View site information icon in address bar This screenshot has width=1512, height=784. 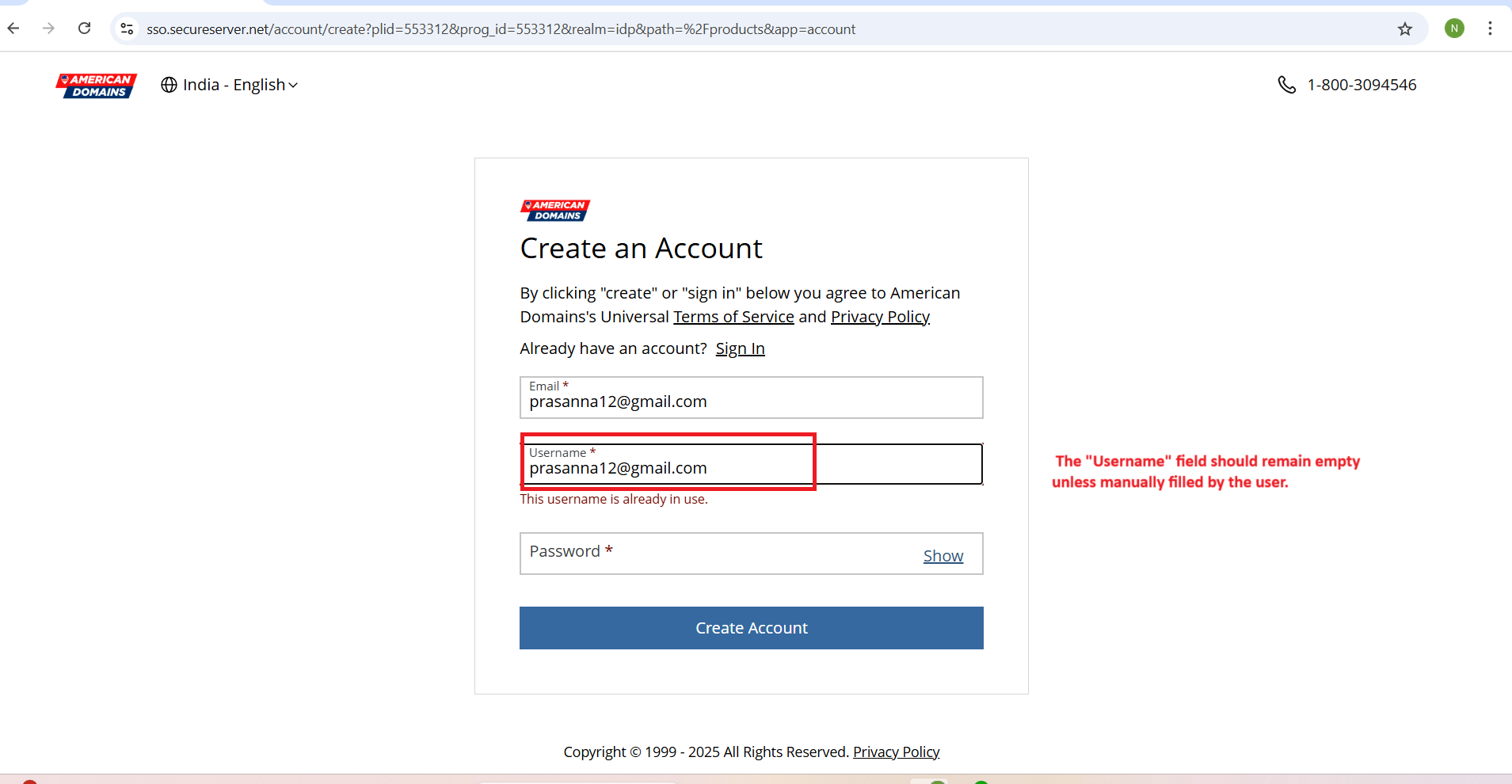click(127, 29)
